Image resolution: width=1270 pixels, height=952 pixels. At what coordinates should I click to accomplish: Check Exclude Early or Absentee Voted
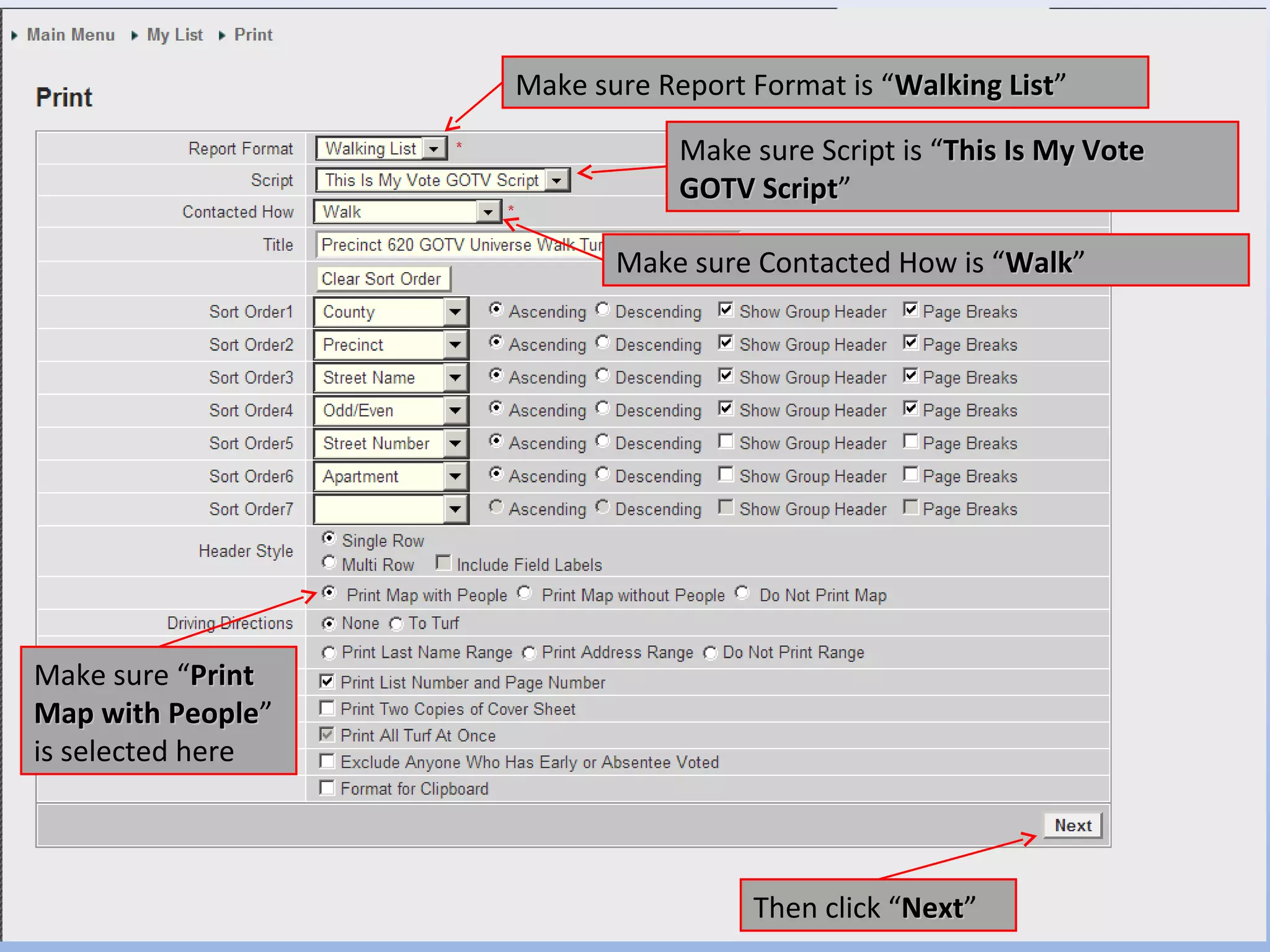coord(327,760)
